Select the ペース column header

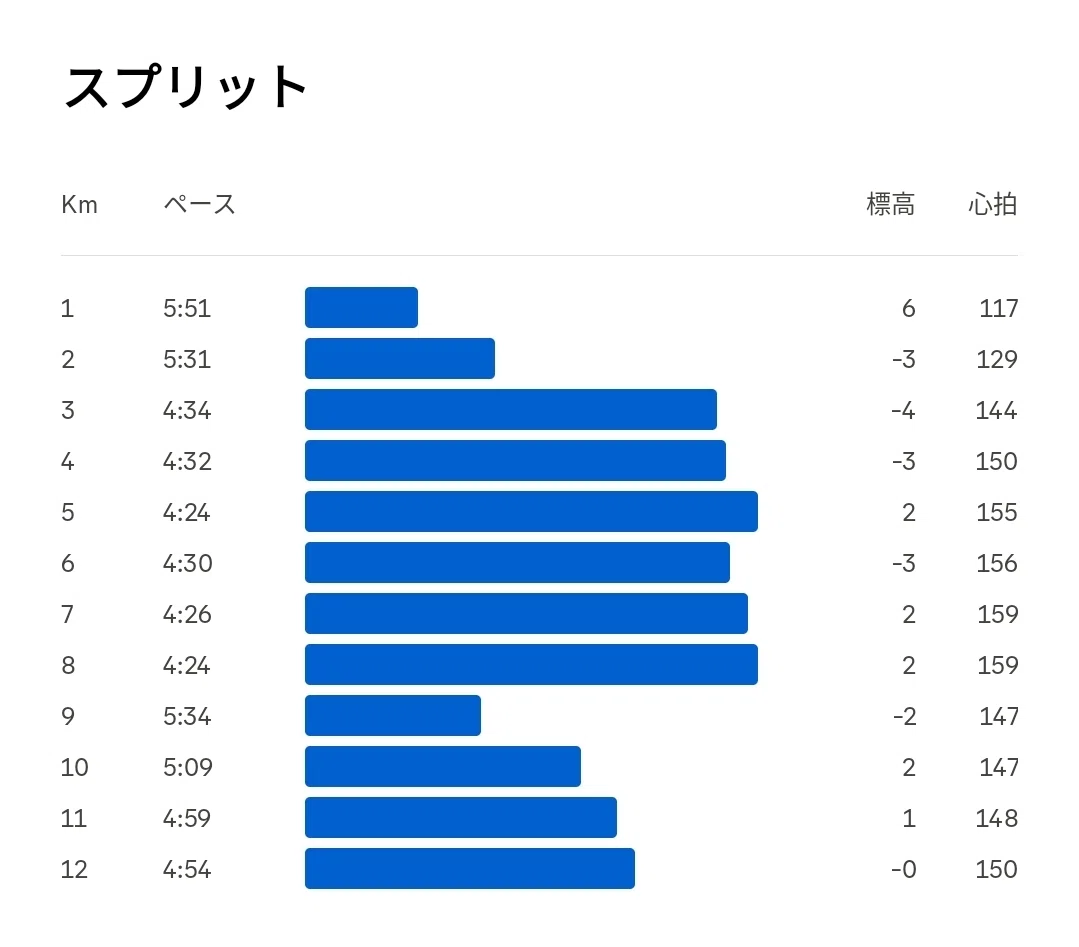point(200,204)
